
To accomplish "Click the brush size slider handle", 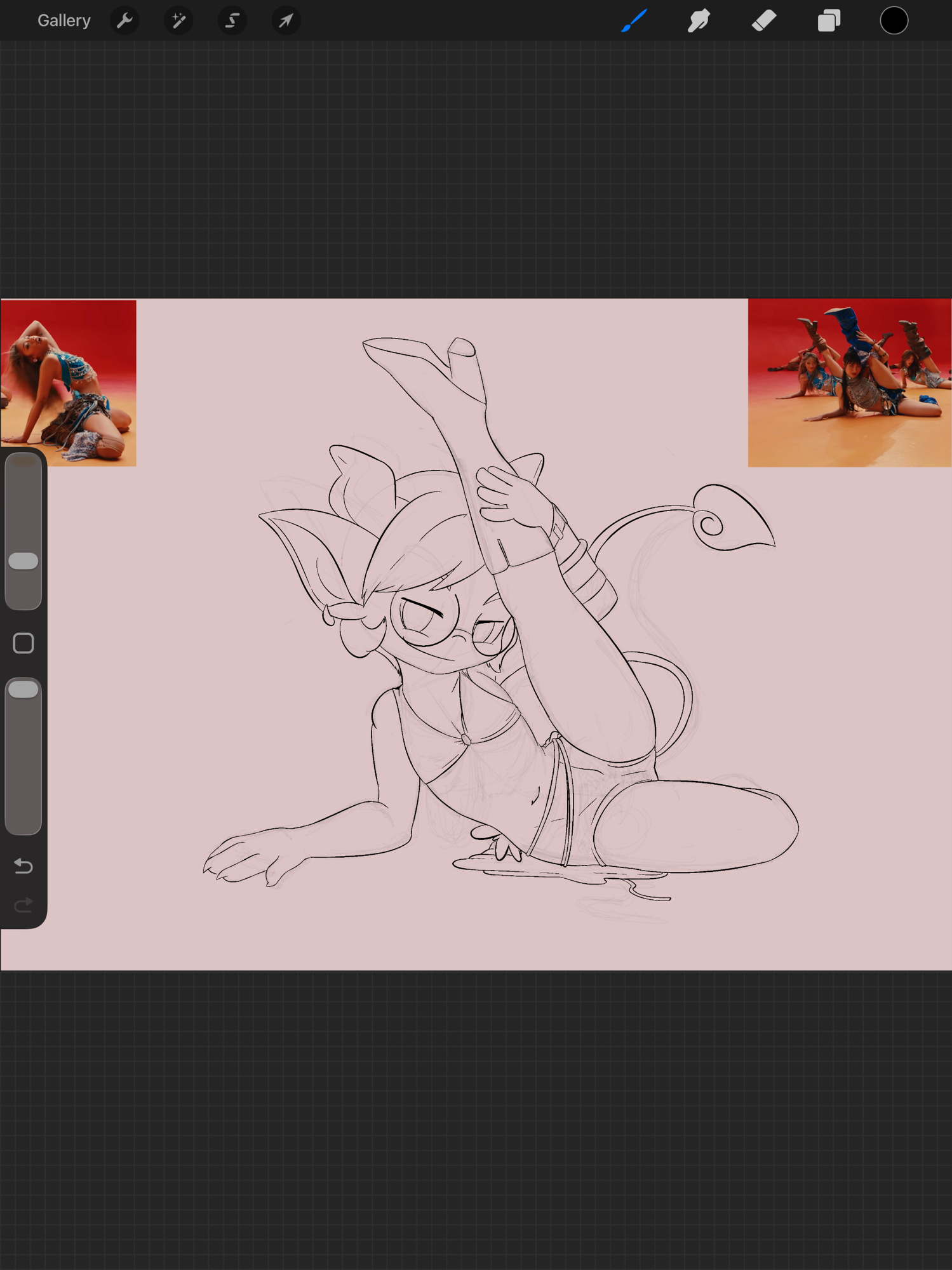I will [23, 561].
